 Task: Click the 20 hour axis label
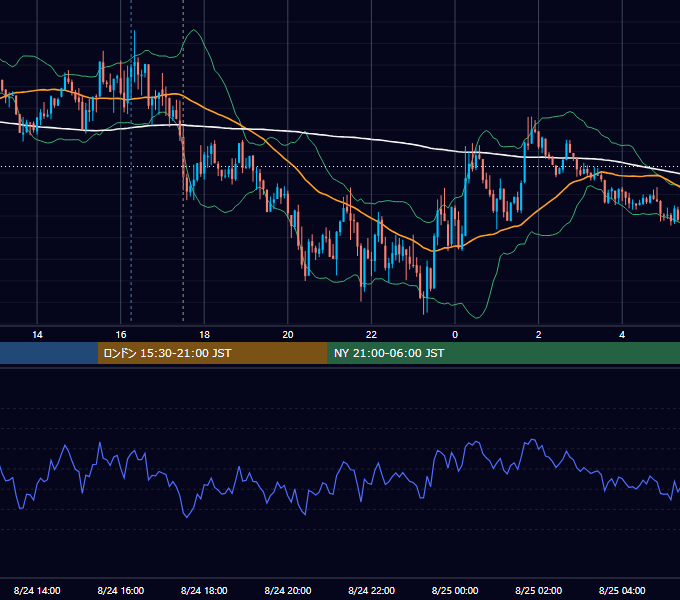pyautogui.click(x=288, y=335)
